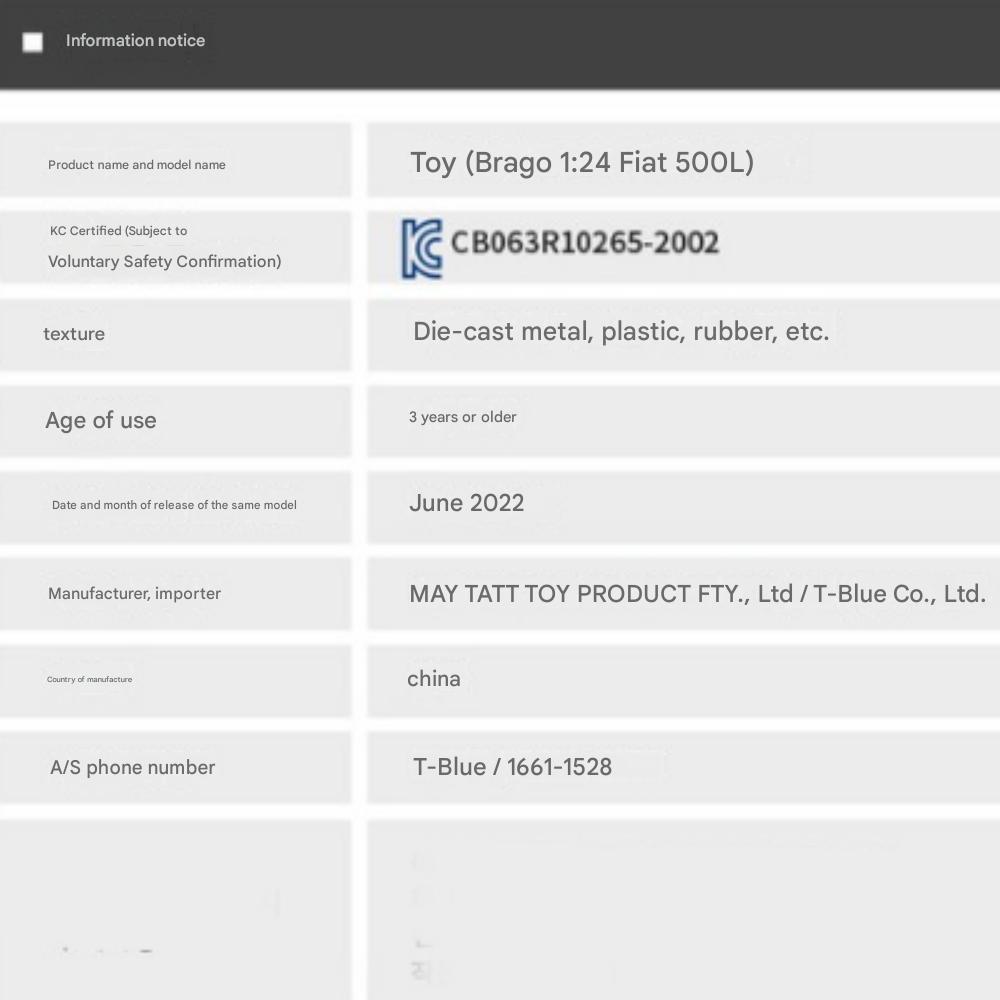Image resolution: width=1000 pixels, height=1000 pixels.
Task: Select the 'china' country value
Action: tap(434, 679)
